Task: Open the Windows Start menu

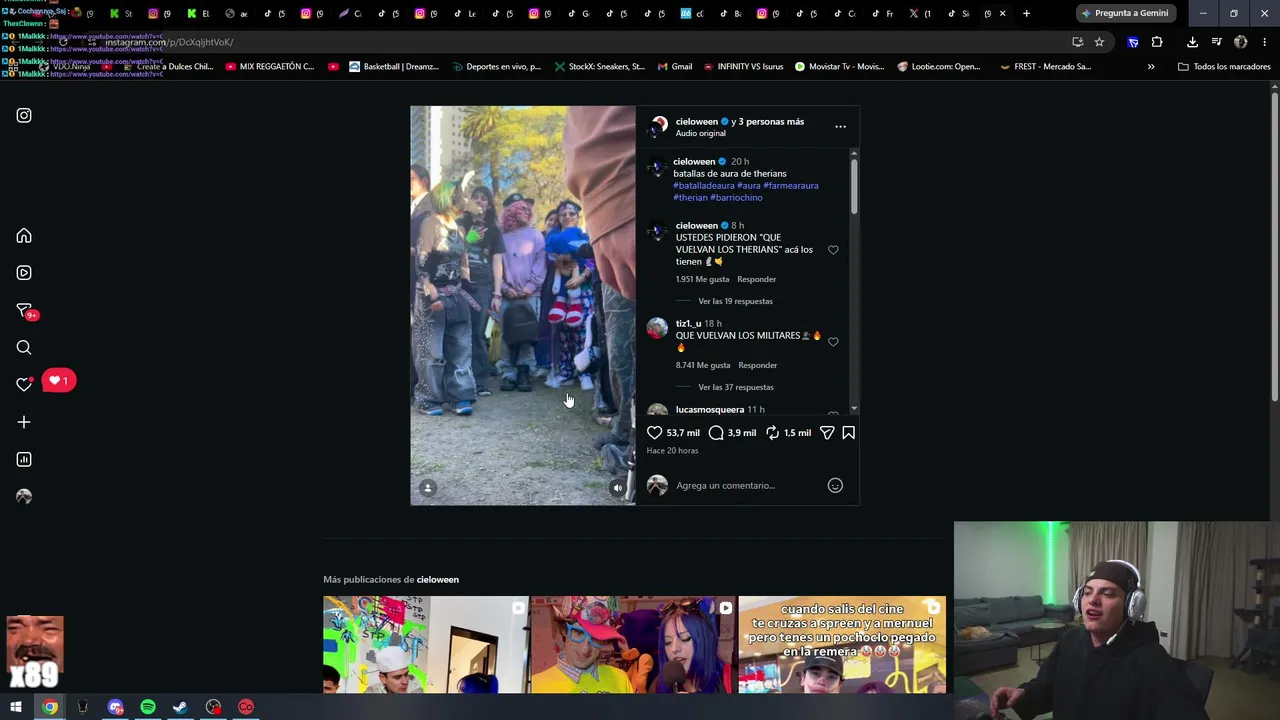Action: coord(16,707)
